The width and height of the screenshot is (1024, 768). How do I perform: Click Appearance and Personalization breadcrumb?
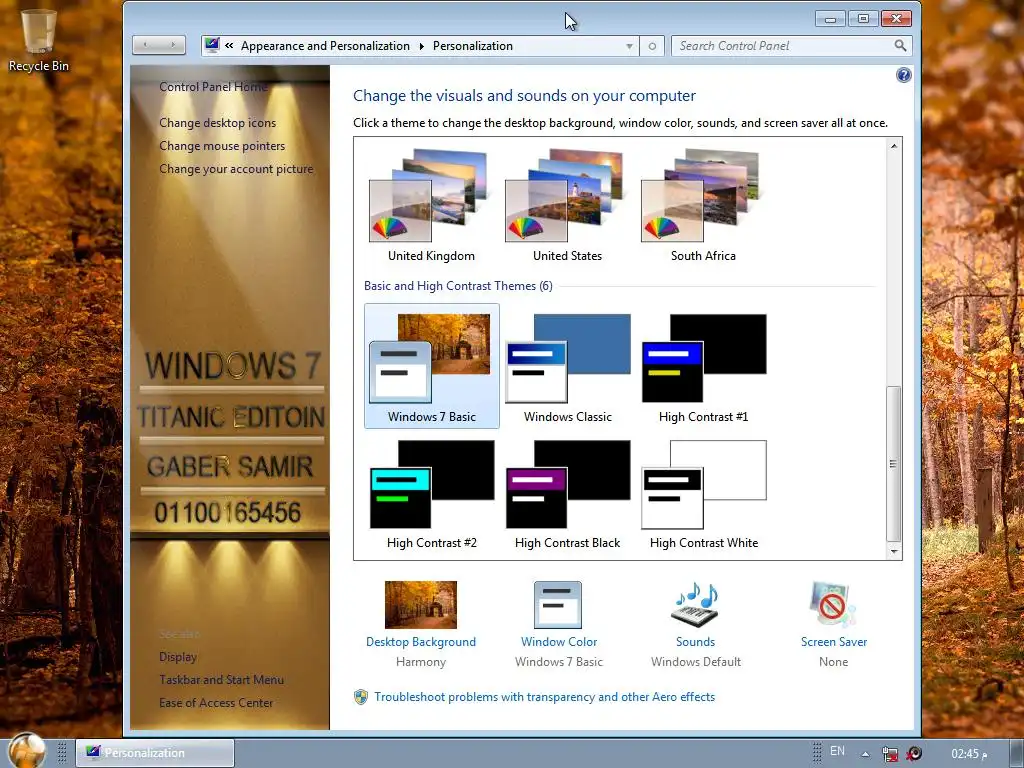[325, 46]
